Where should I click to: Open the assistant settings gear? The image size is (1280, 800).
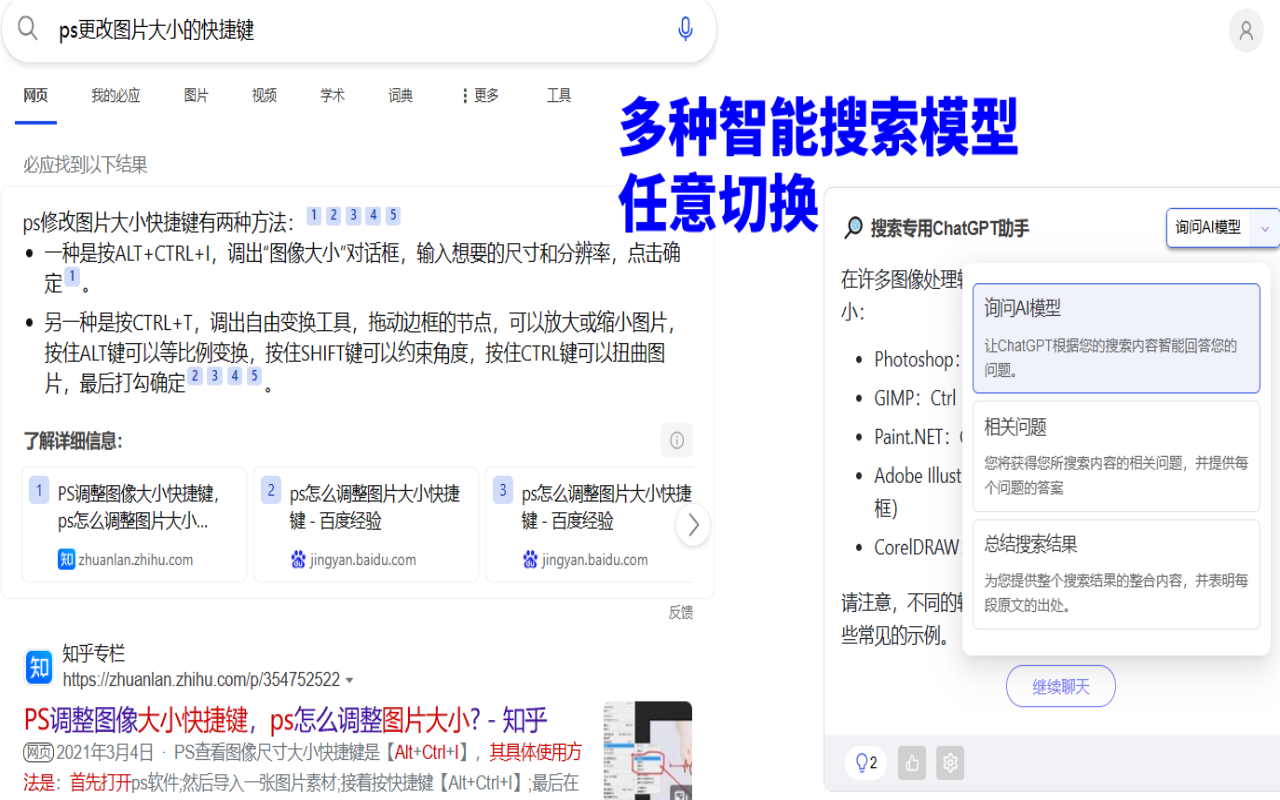950,763
